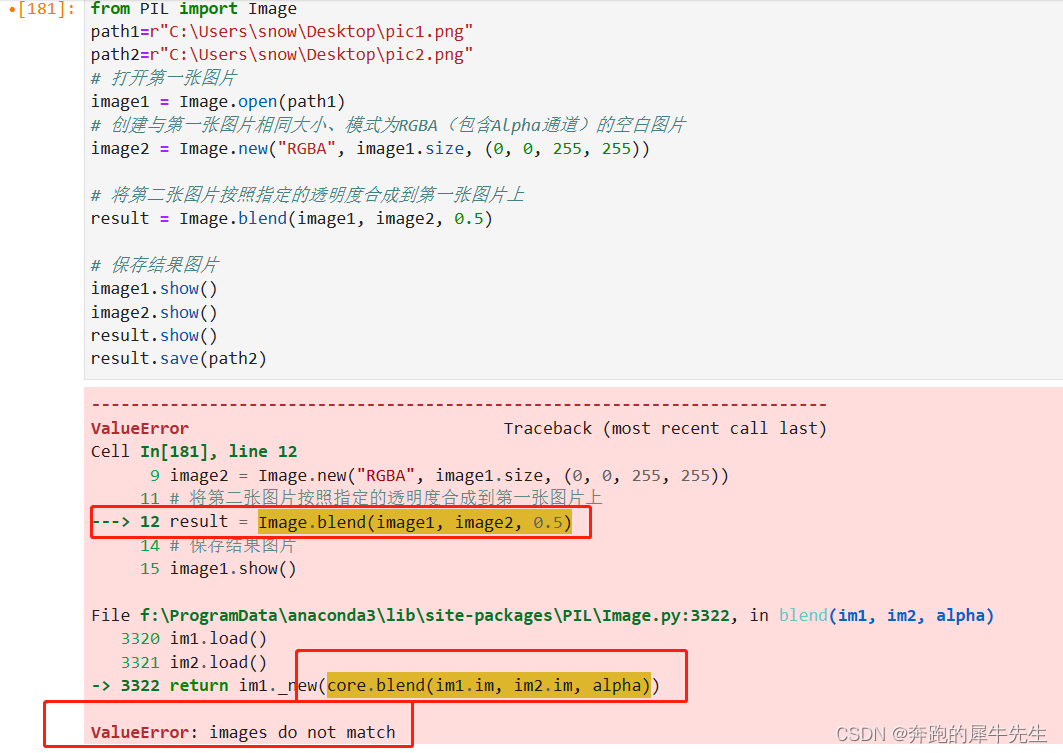Click the 'Cell In[181], line 12' text
The image size is (1063, 753).
click(194, 451)
